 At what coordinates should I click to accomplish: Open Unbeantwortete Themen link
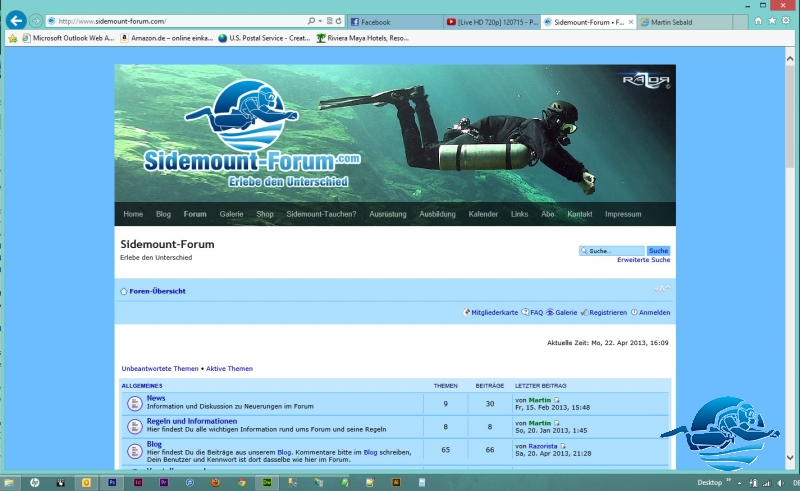160,369
